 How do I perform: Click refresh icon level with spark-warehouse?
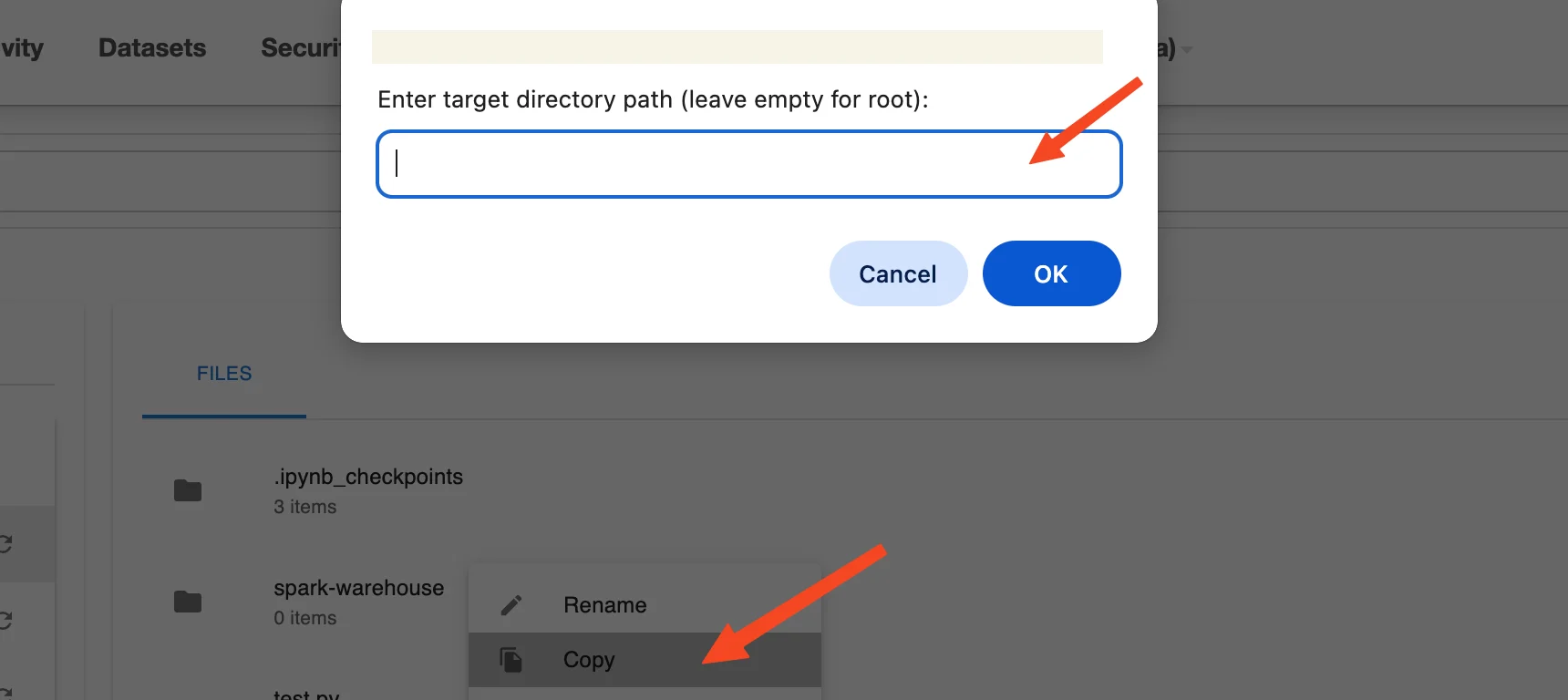(5, 621)
